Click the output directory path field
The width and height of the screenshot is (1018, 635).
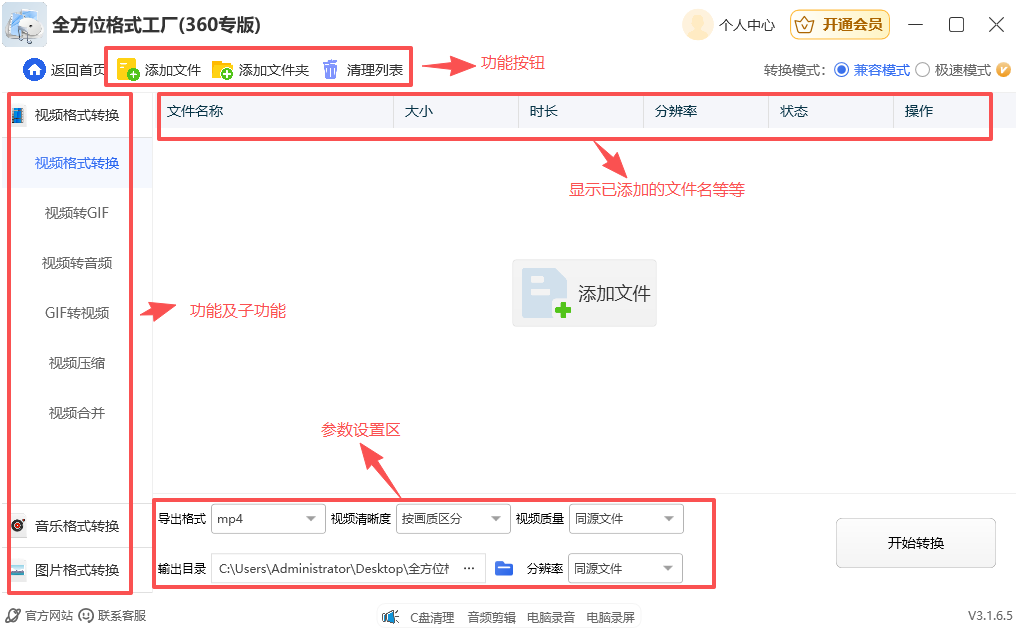click(333, 568)
